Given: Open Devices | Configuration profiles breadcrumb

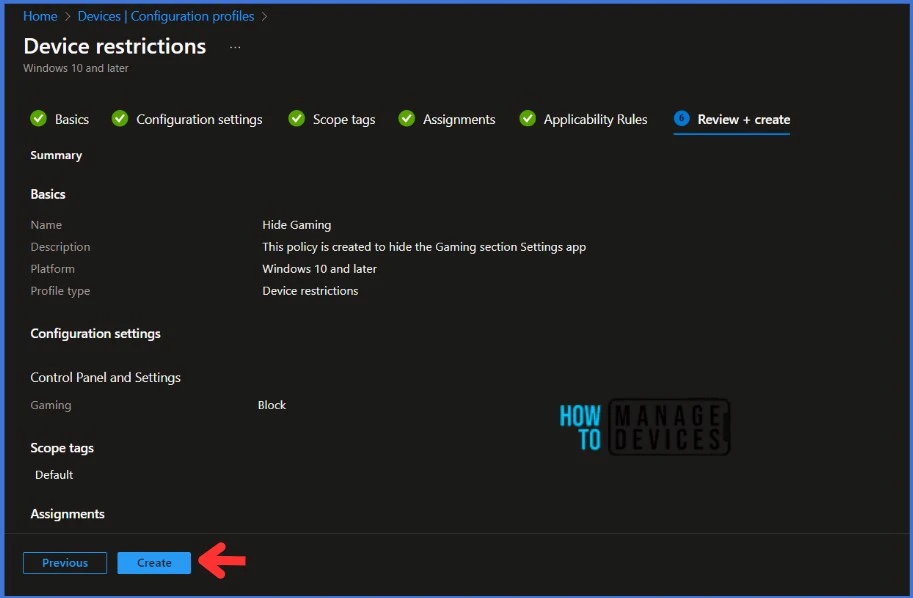Looking at the screenshot, I should click(x=166, y=16).
